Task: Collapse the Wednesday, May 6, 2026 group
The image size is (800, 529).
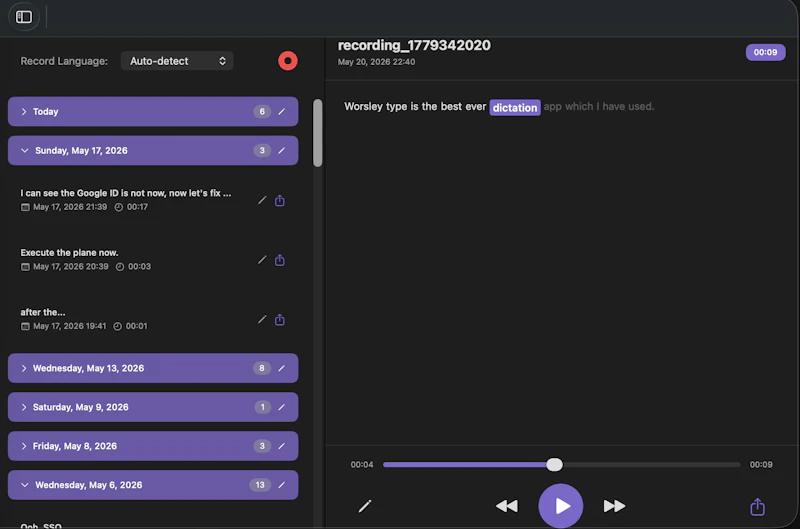Action: [x=24, y=485]
